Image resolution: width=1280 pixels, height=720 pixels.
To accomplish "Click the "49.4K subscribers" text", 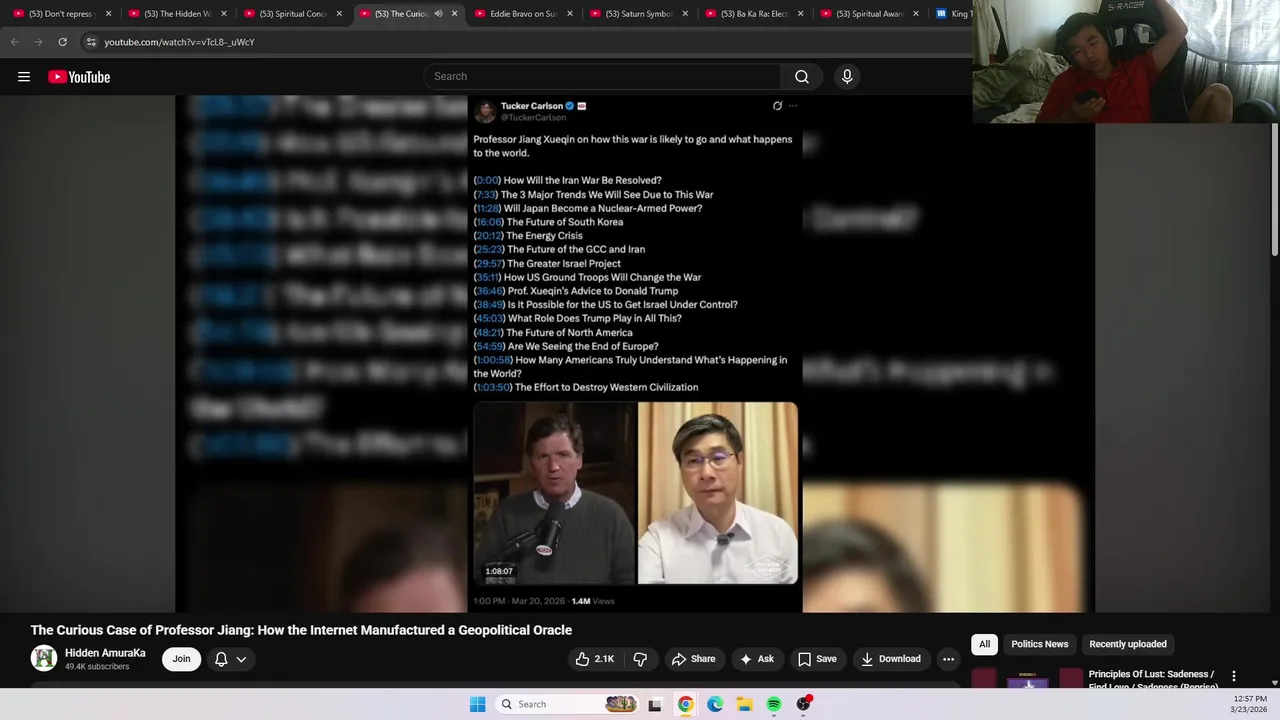I will (97, 667).
